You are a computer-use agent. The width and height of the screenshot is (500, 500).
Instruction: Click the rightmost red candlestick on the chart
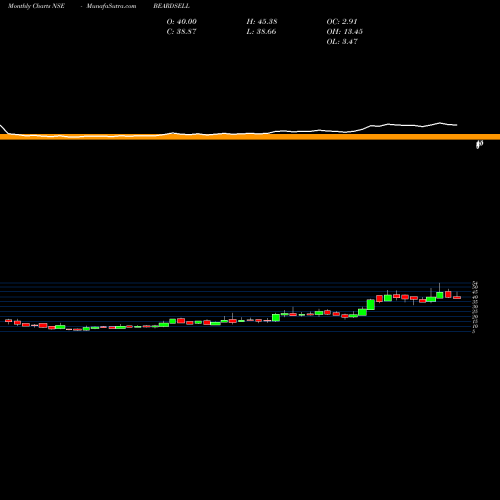point(457,297)
